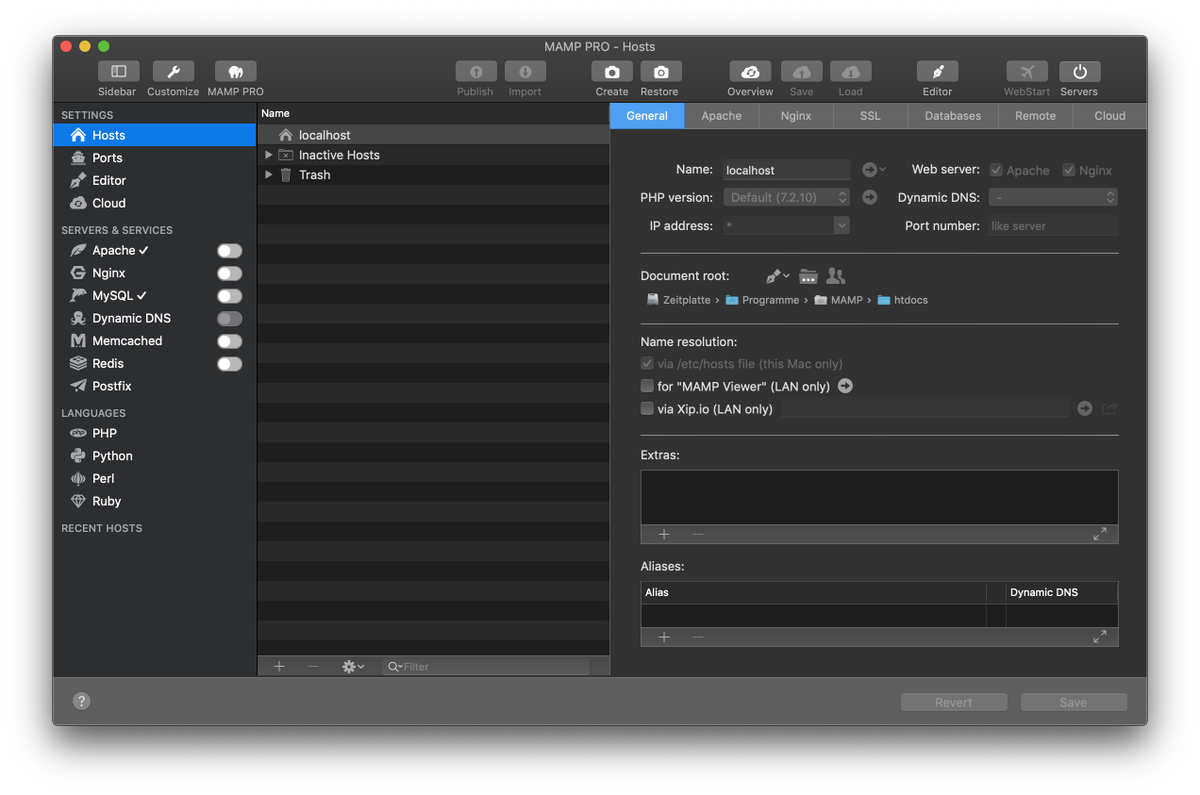Check the for "MAMP Viewer" (LAN only) checkbox
The image size is (1200, 795).
pos(647,386)
